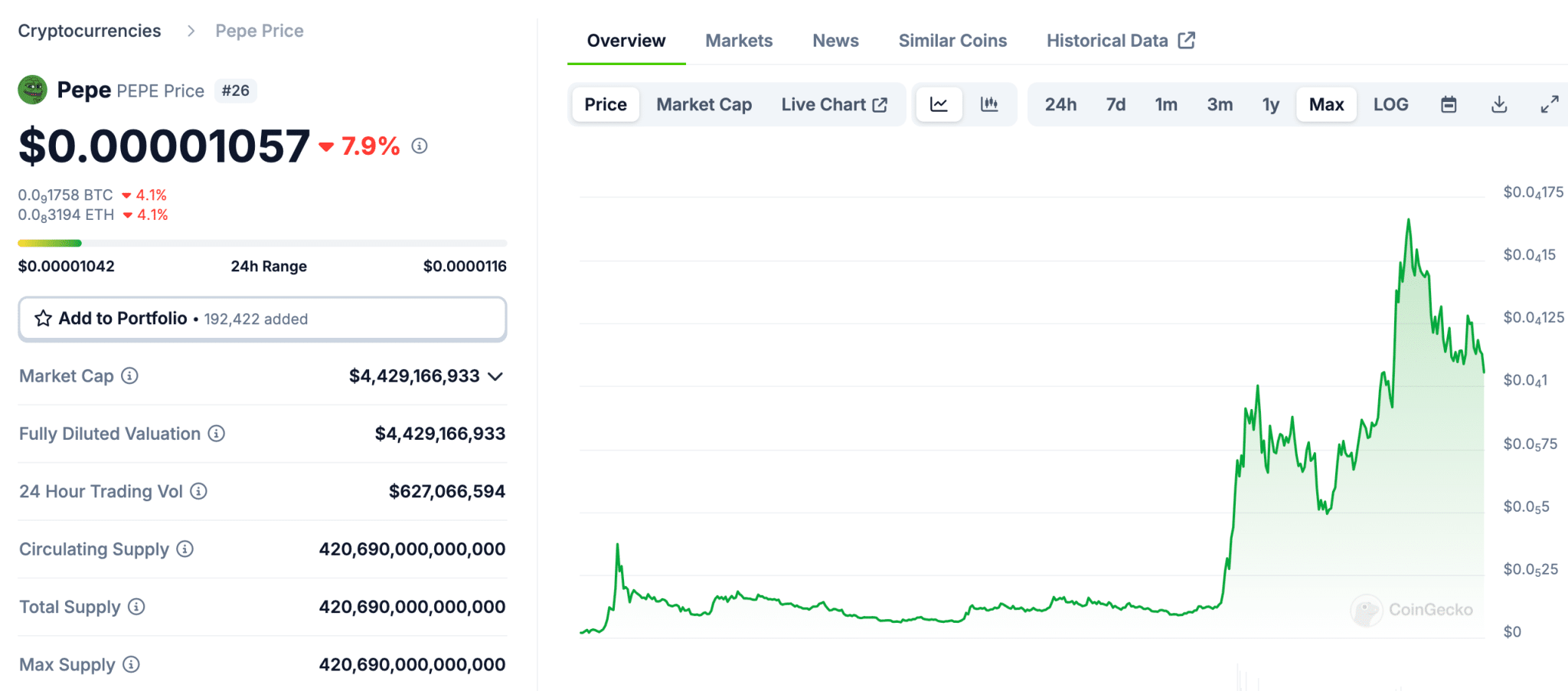This screenshot has height=691, width=1568.
Task: Toggle LOG scale on chart
Action: (1390, 104)
